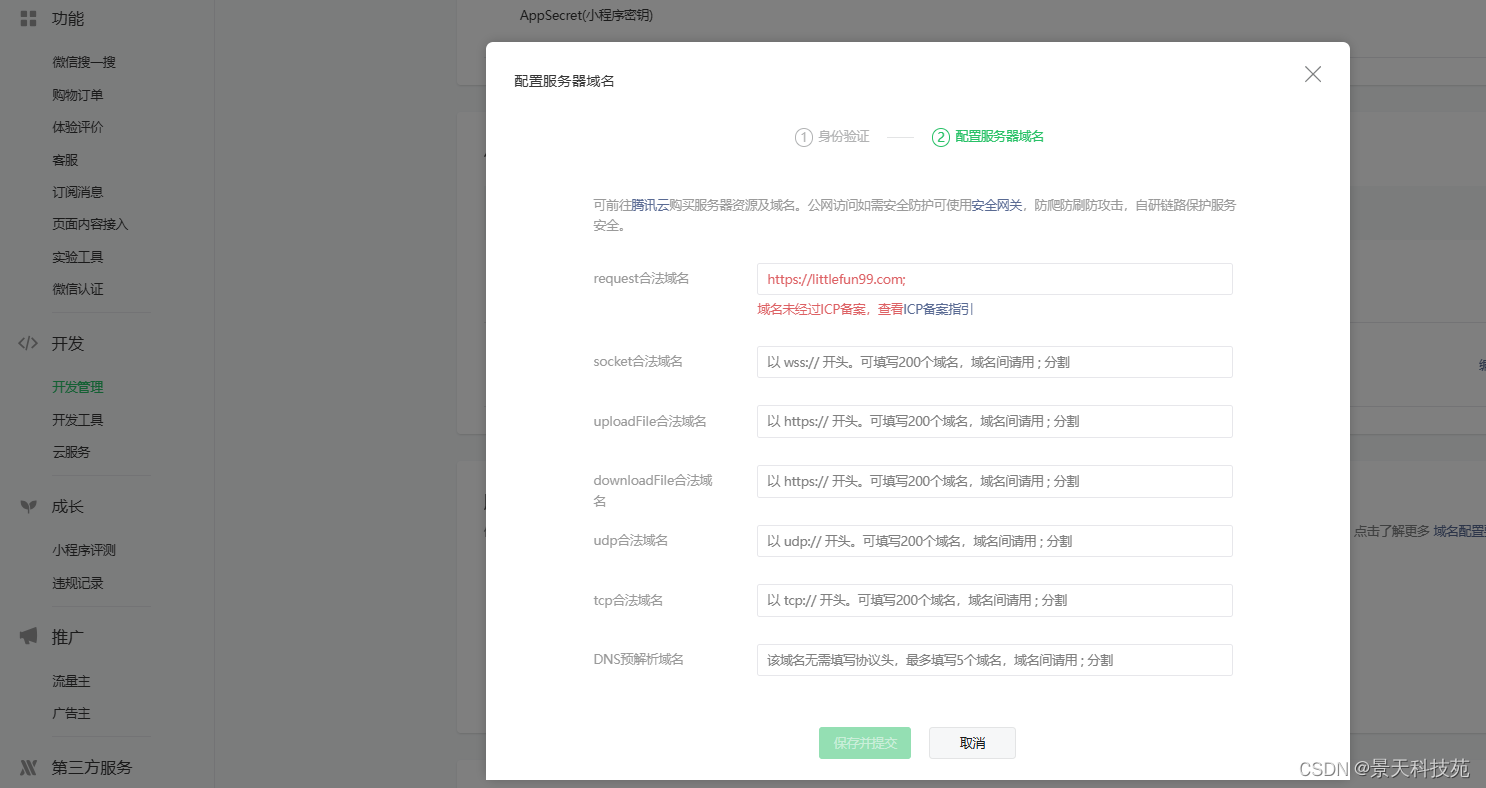Click the request合法域名 input field

(994, 279)
